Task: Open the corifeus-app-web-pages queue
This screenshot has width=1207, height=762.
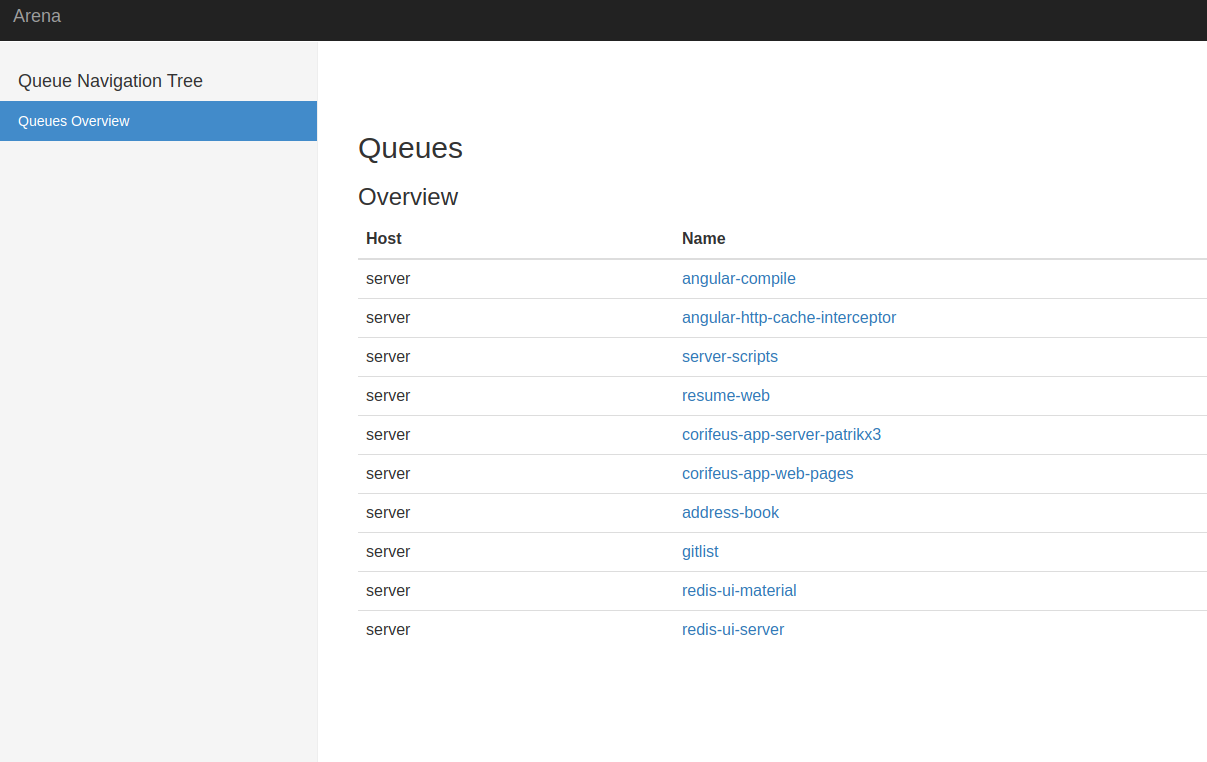Action: pos(768,473)
